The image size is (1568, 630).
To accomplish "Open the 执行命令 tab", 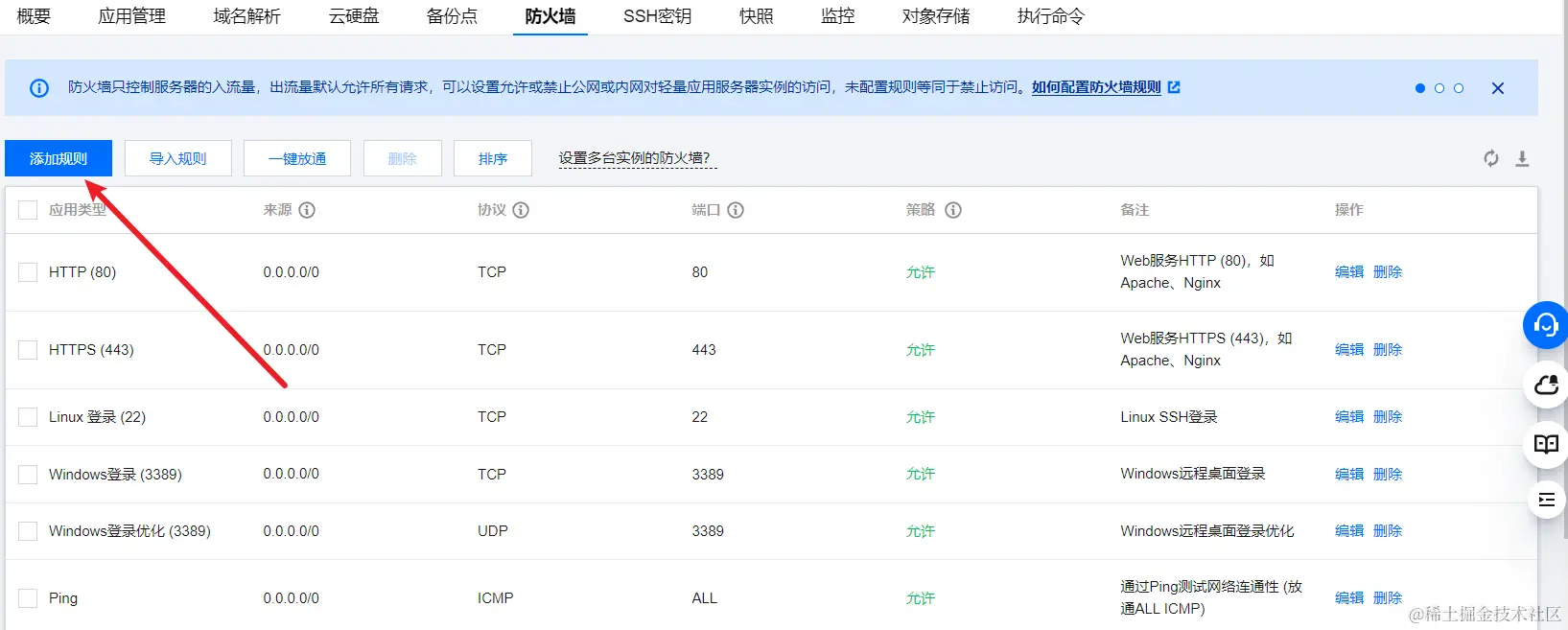I will coord(1051,16).
